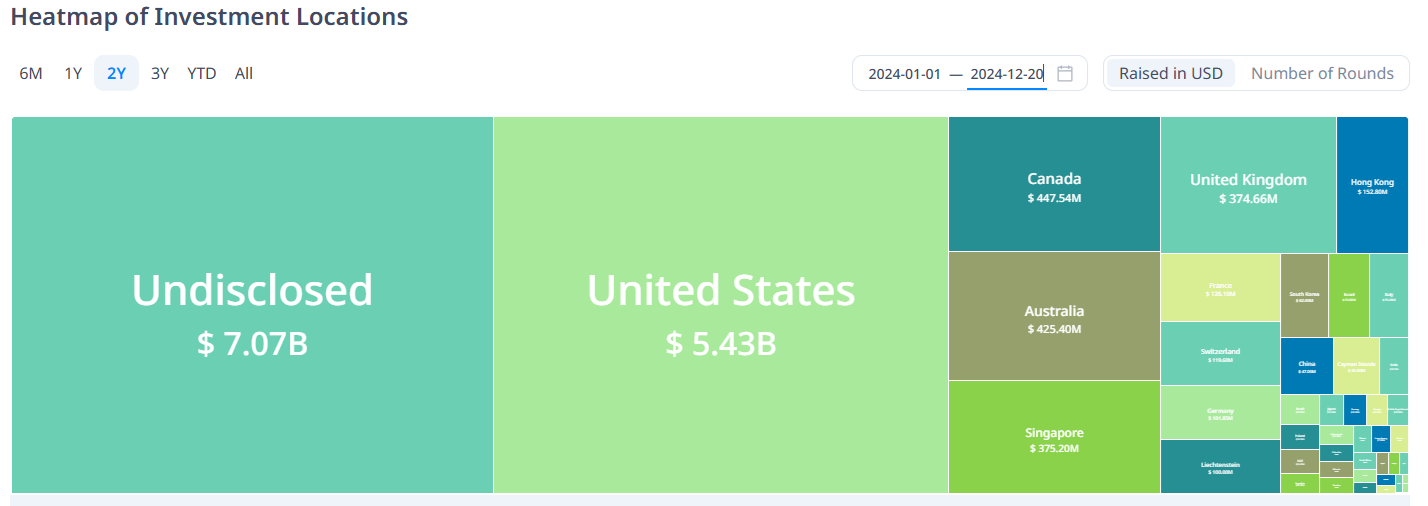Screen dimensions: 1428x506
Task: Select the Undisclosed heatmap block
Action: coord(252,305)
